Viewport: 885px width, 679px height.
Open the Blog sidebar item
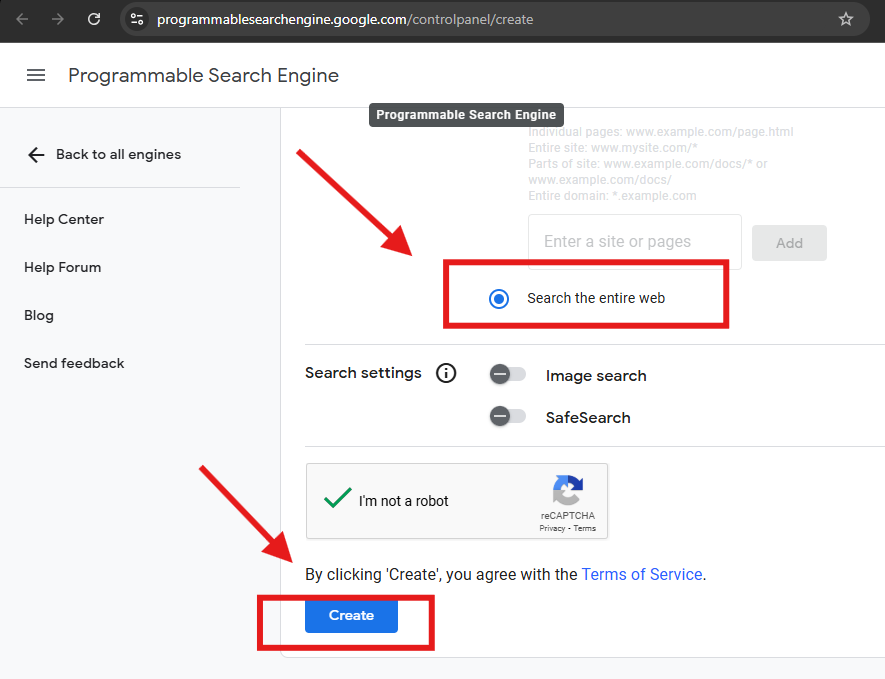[x=39, y=315]
